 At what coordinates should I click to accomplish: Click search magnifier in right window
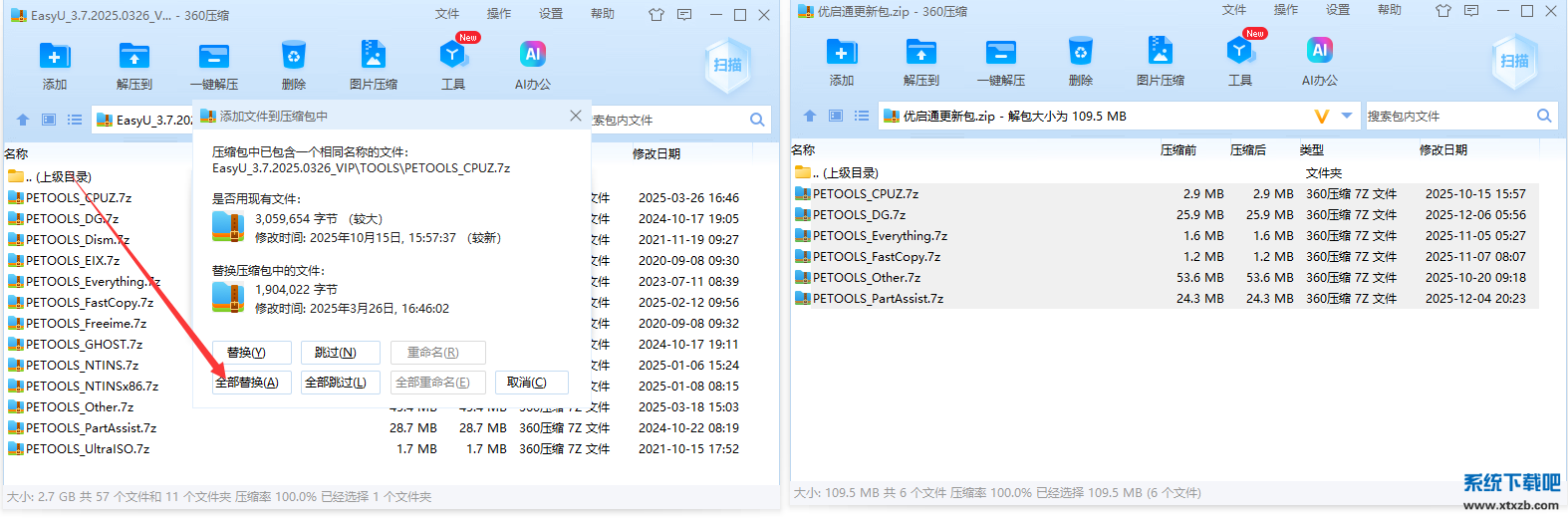click(x=1544, y=116)
